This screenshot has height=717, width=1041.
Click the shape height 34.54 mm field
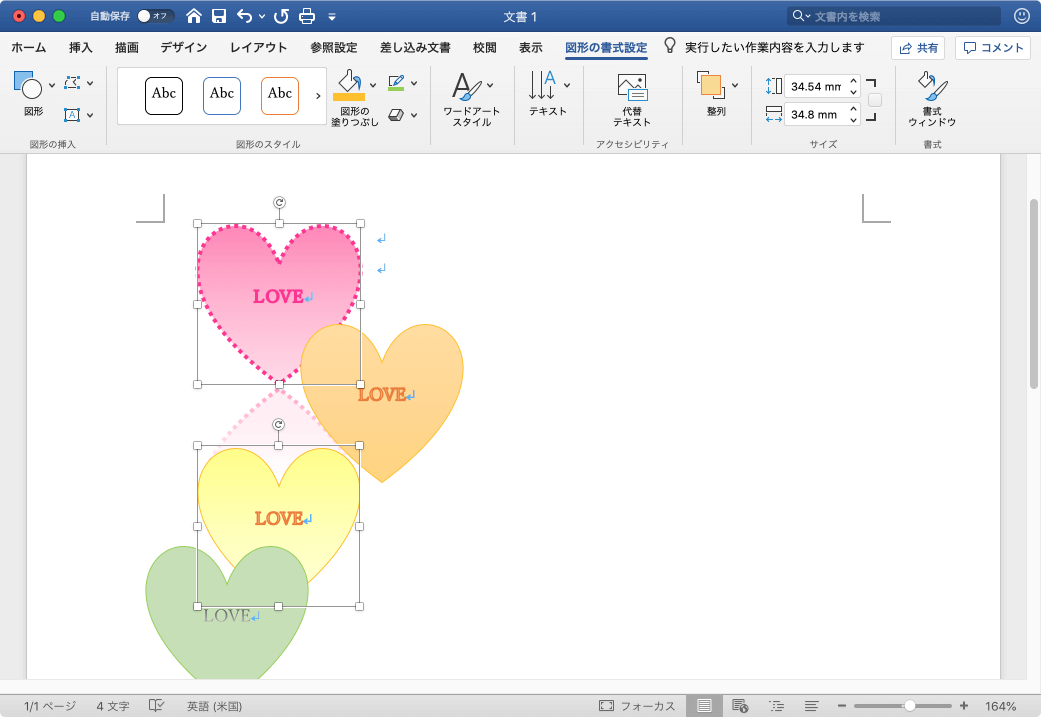(816, 86)
